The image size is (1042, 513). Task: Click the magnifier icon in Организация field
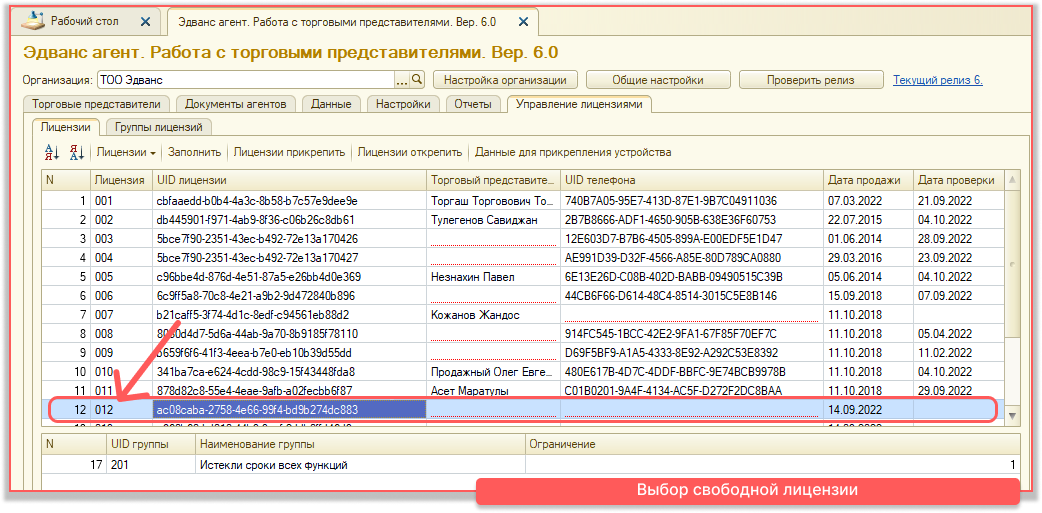click(417, 80)
